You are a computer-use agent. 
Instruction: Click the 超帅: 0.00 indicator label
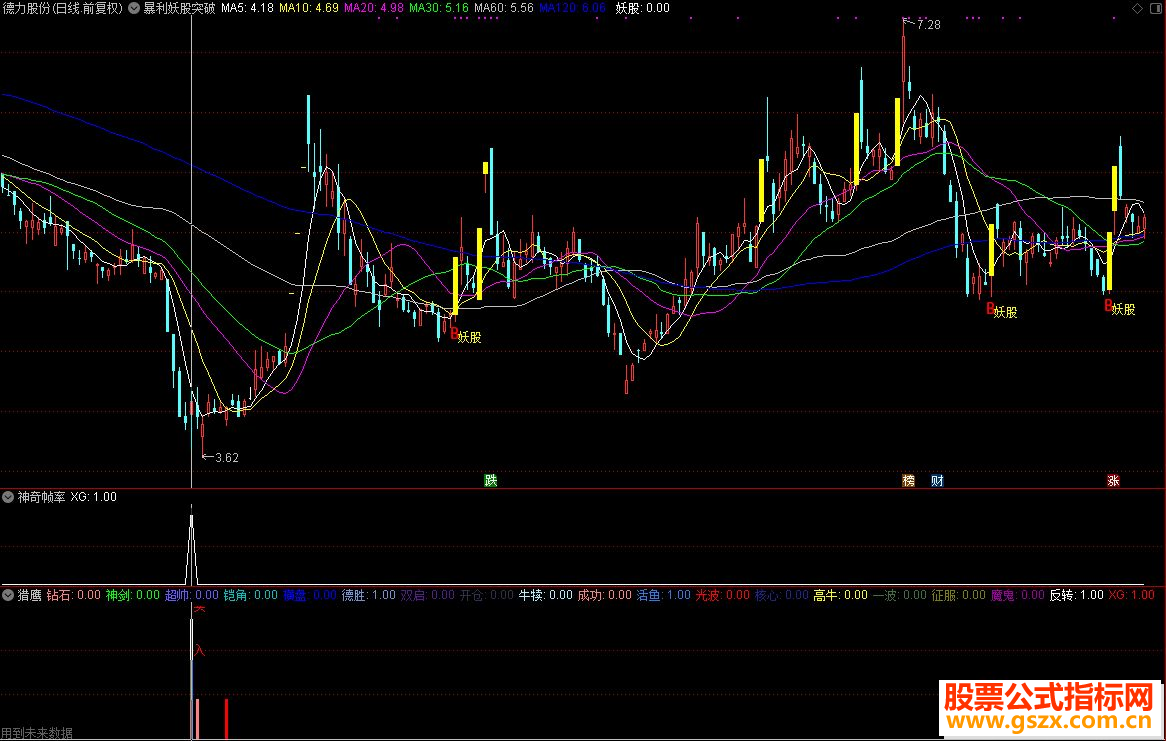[192, 595]
